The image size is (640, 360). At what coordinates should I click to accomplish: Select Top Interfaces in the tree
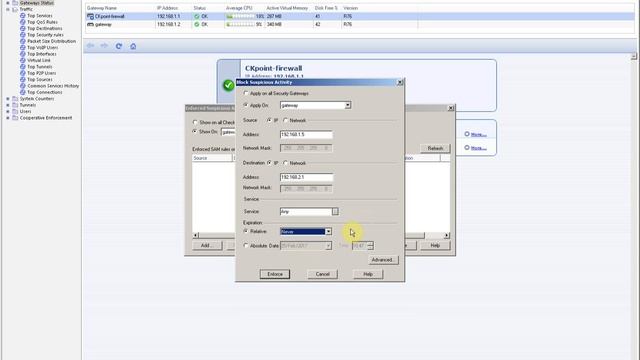coord(42,54)
